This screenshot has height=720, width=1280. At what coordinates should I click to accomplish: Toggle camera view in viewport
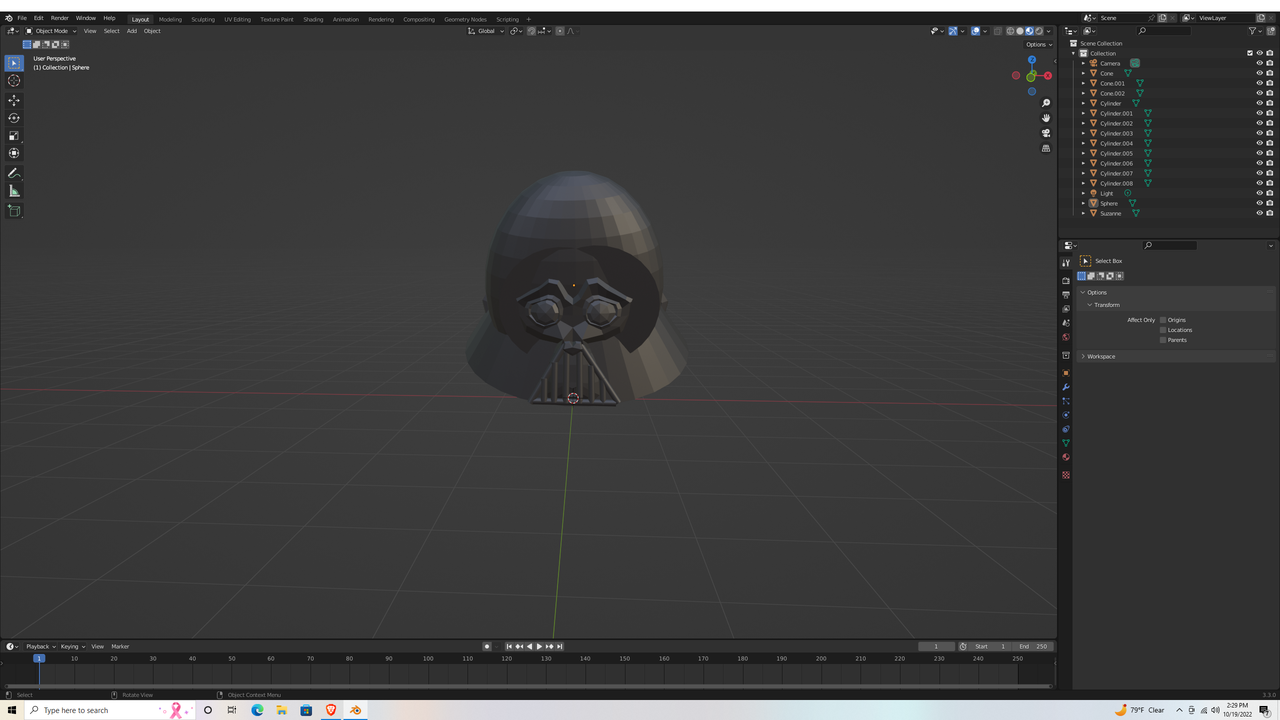[x=1046, y=133]
